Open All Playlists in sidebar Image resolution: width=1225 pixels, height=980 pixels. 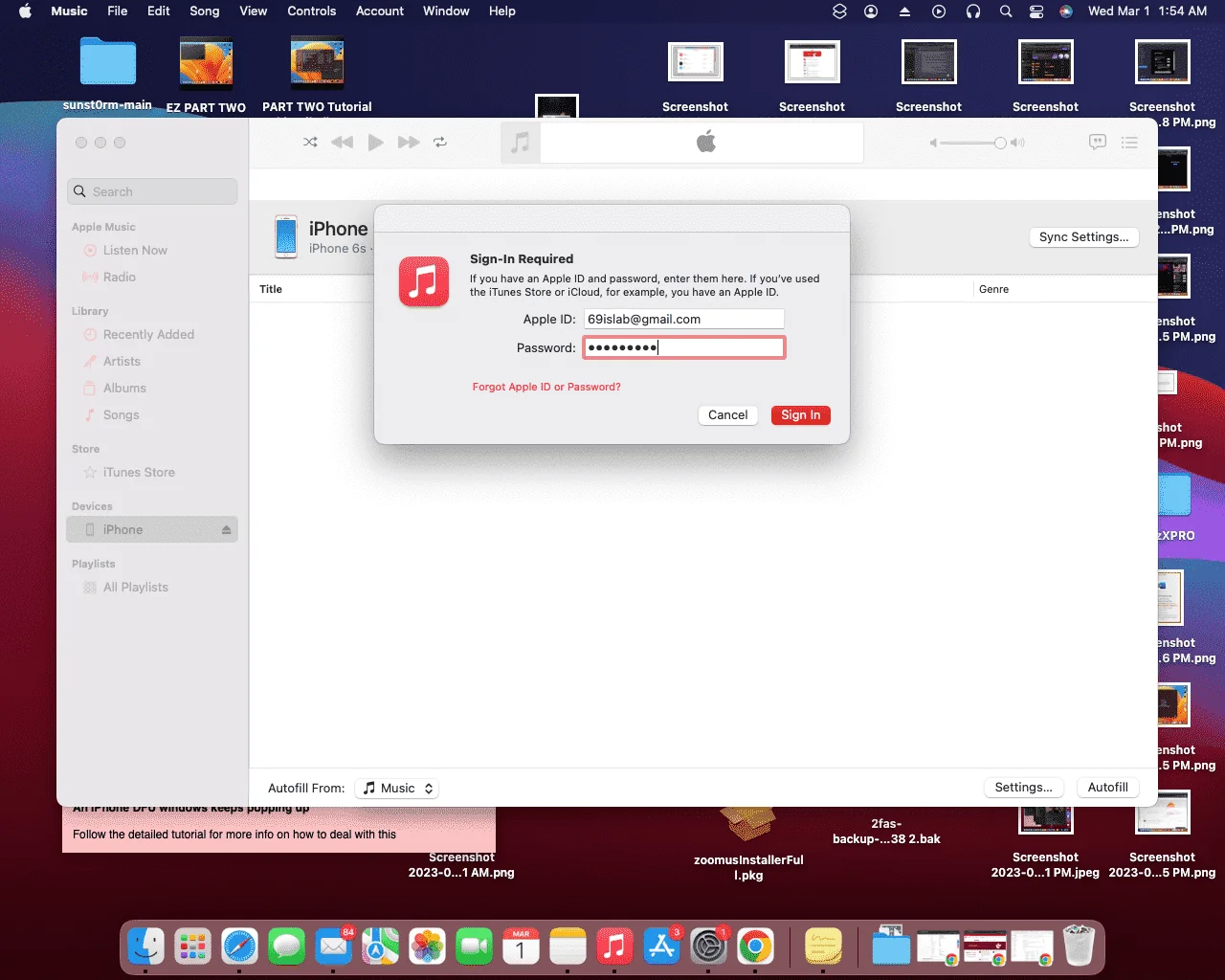[x=135, y=587]
